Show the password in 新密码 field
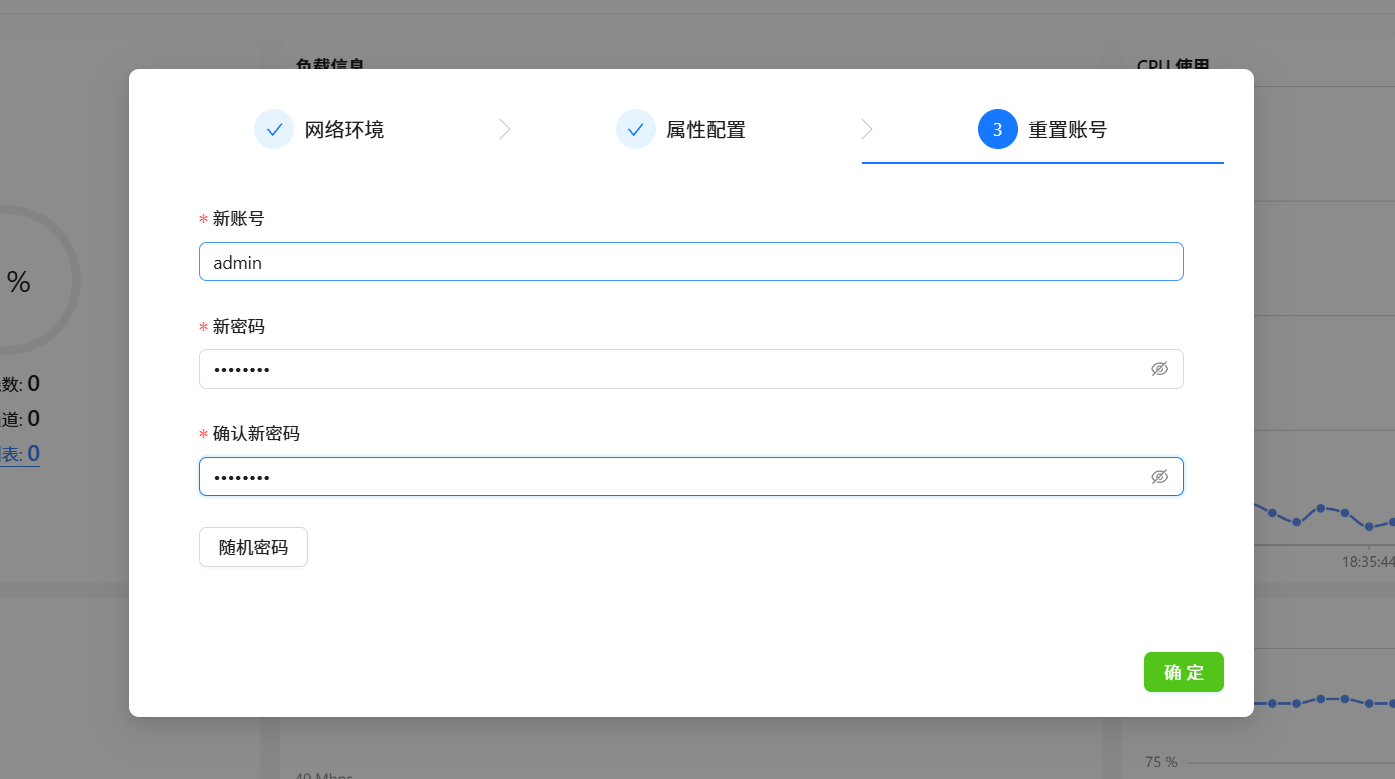 click(x=1159, y=369)
